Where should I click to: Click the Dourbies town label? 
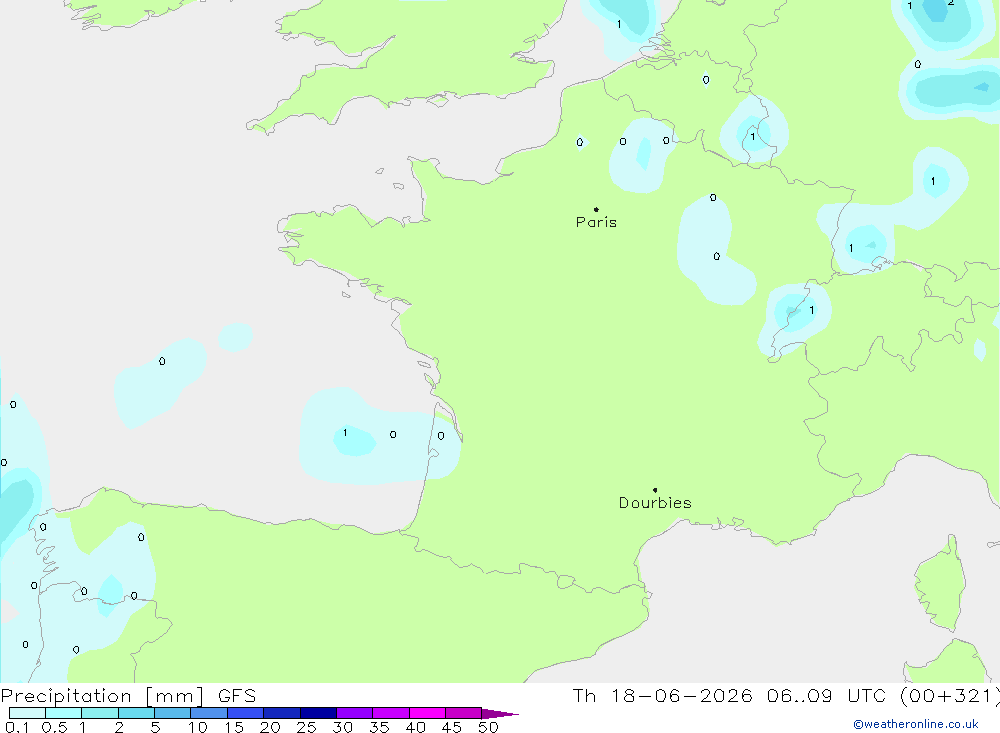pos(655,503)
